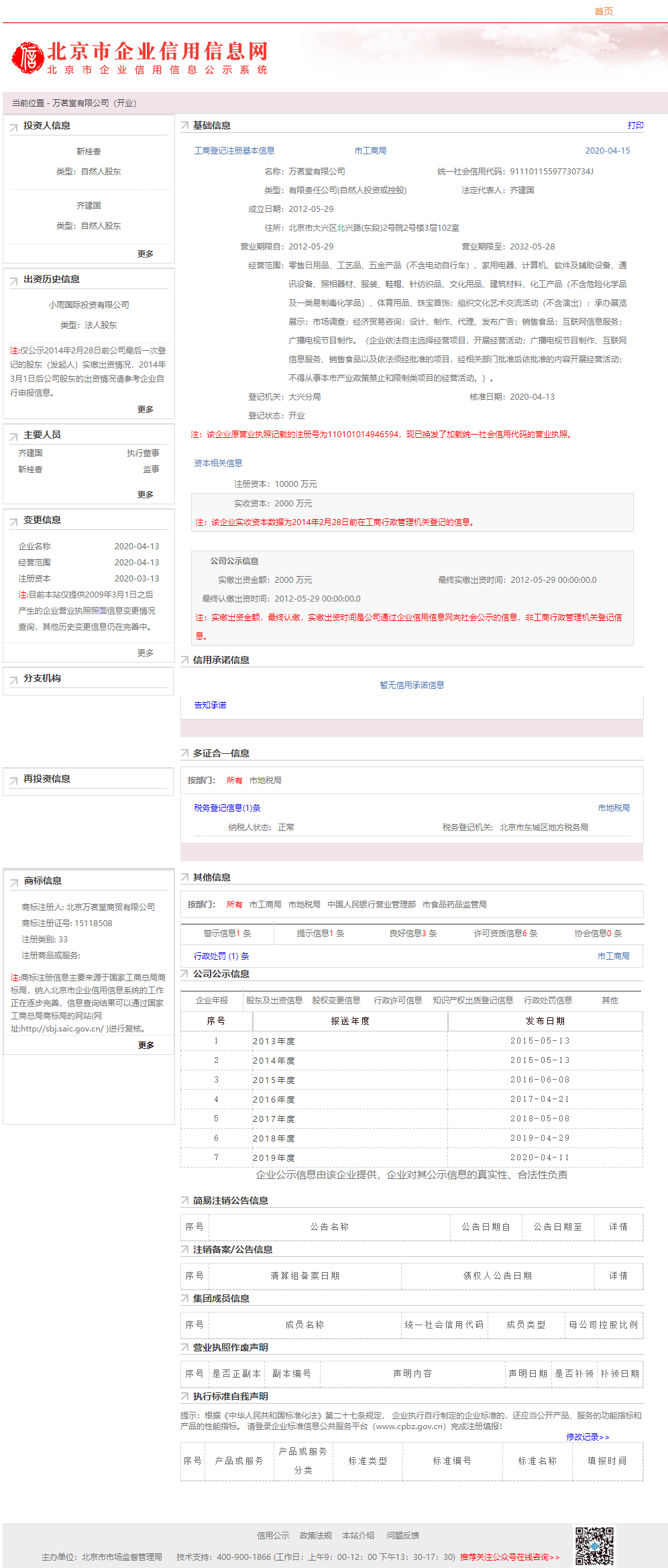This screenshot has width=668, height=1568.
Task: Open 问题反馈 footer link
Action: point(402,1536)
